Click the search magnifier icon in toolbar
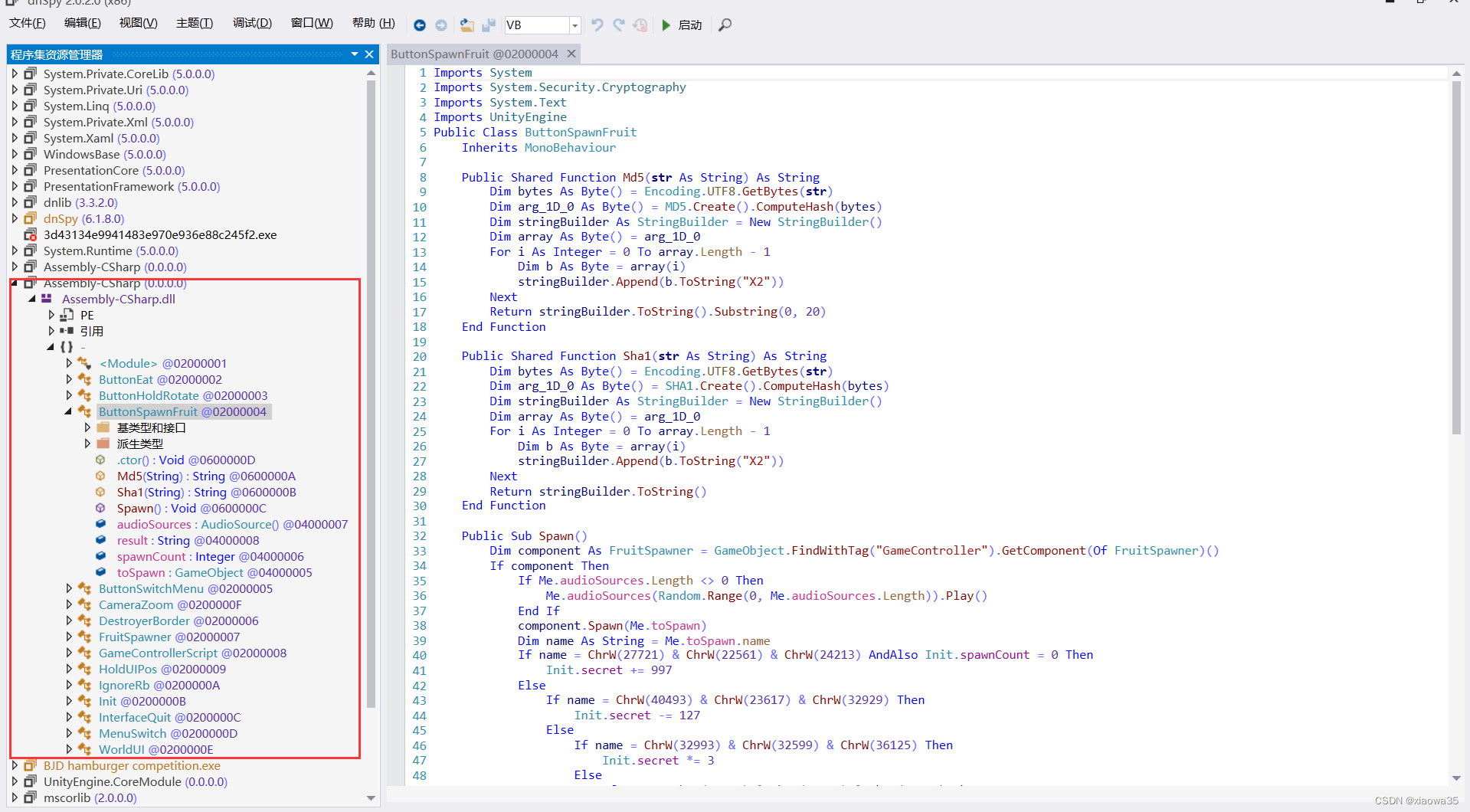This screenshot has height=812, width=1470. point(725,25)
